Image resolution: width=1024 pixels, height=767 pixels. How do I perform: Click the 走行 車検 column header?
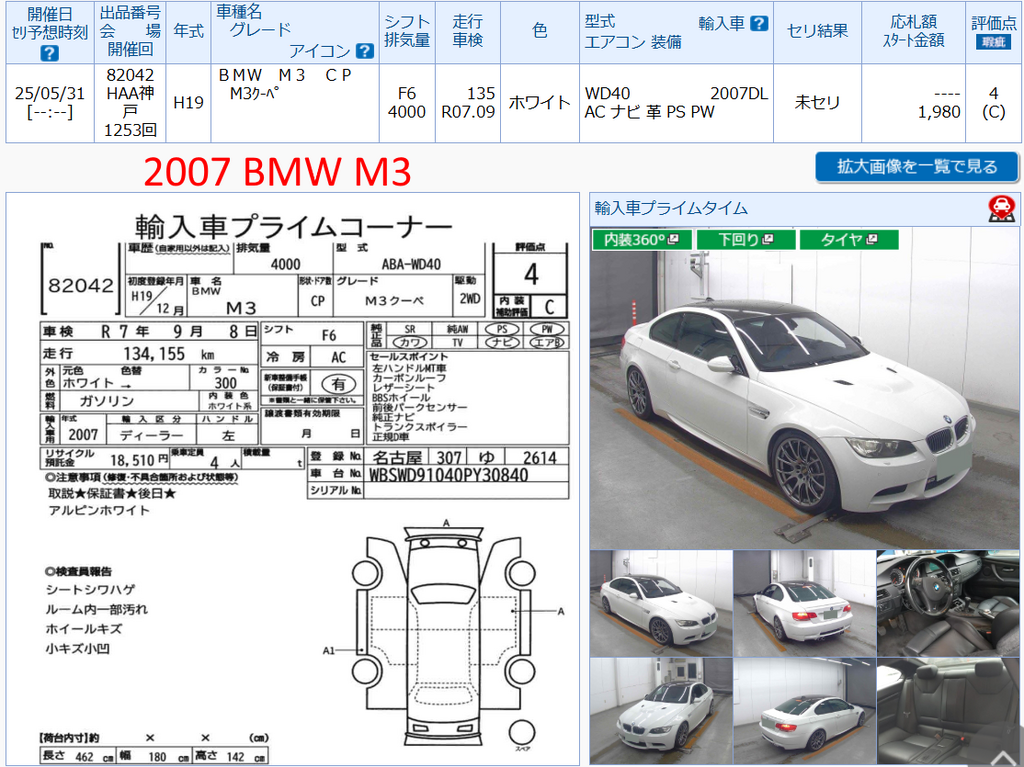[x=468, y=31]
